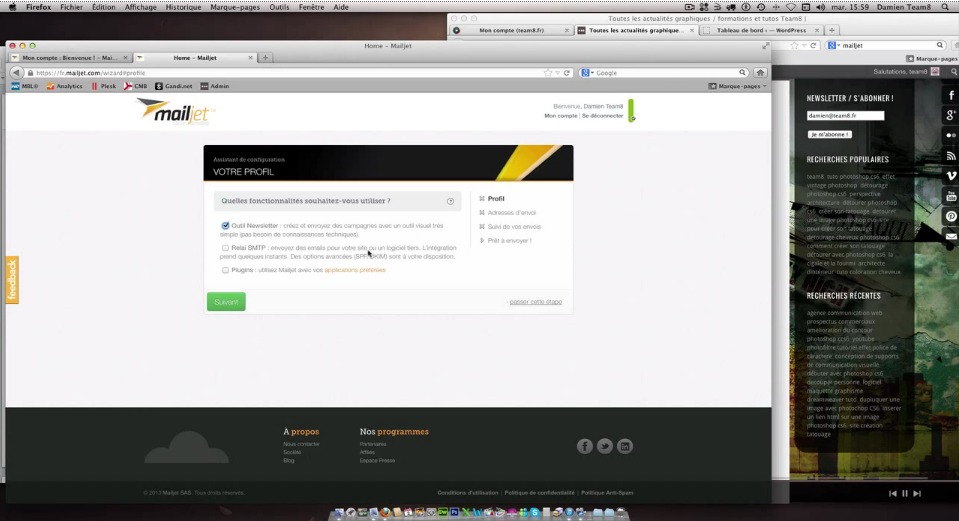Open search engine dropdown in Google box
Screen dimensions: 959x521
pyautogui.click(x=587, y=73)
